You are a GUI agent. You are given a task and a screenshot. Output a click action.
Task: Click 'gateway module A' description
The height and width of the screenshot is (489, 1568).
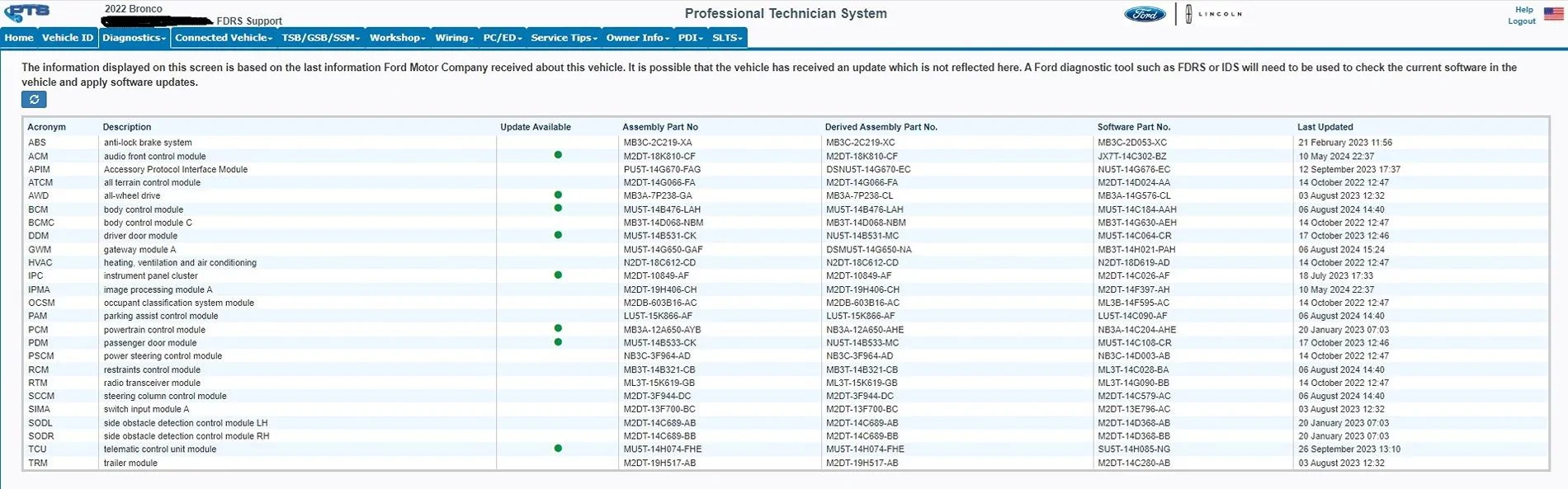click(x=139, y=249)
